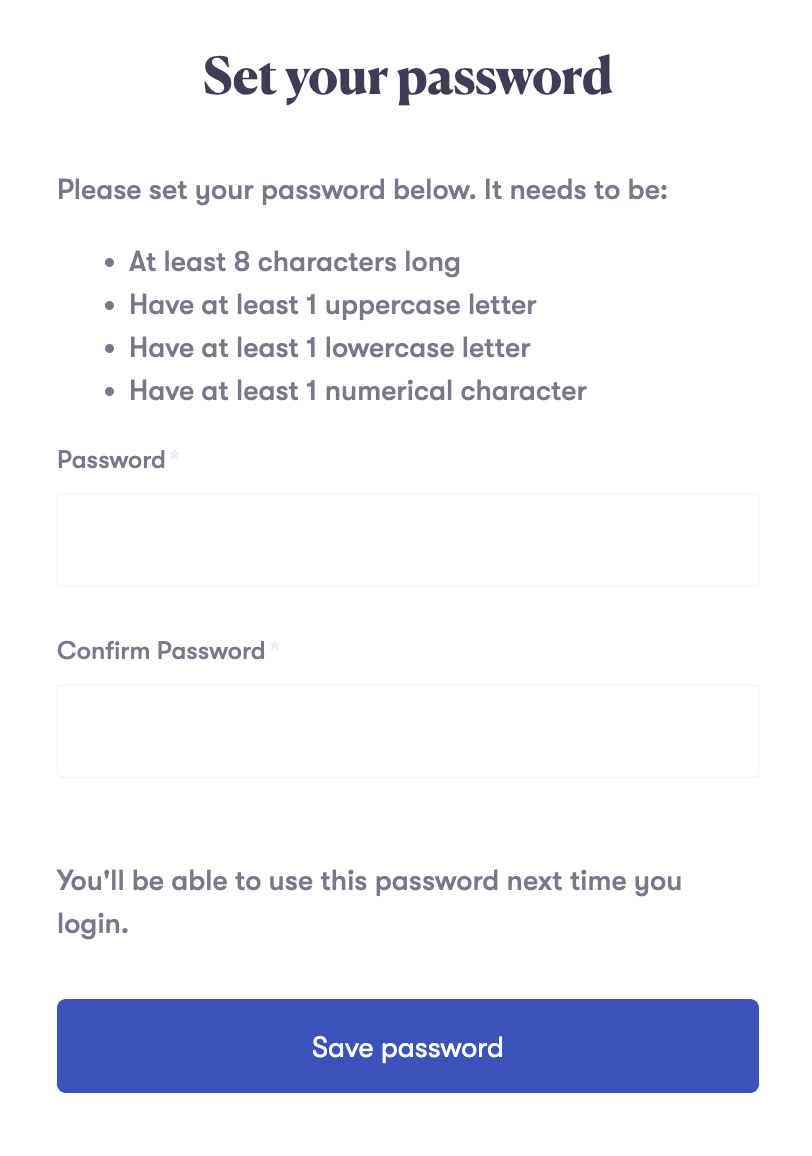The height and width of the screenshot is (1156, 812).
Task: Click the uppercase letter requirement text
Action: tap(332, 305)
